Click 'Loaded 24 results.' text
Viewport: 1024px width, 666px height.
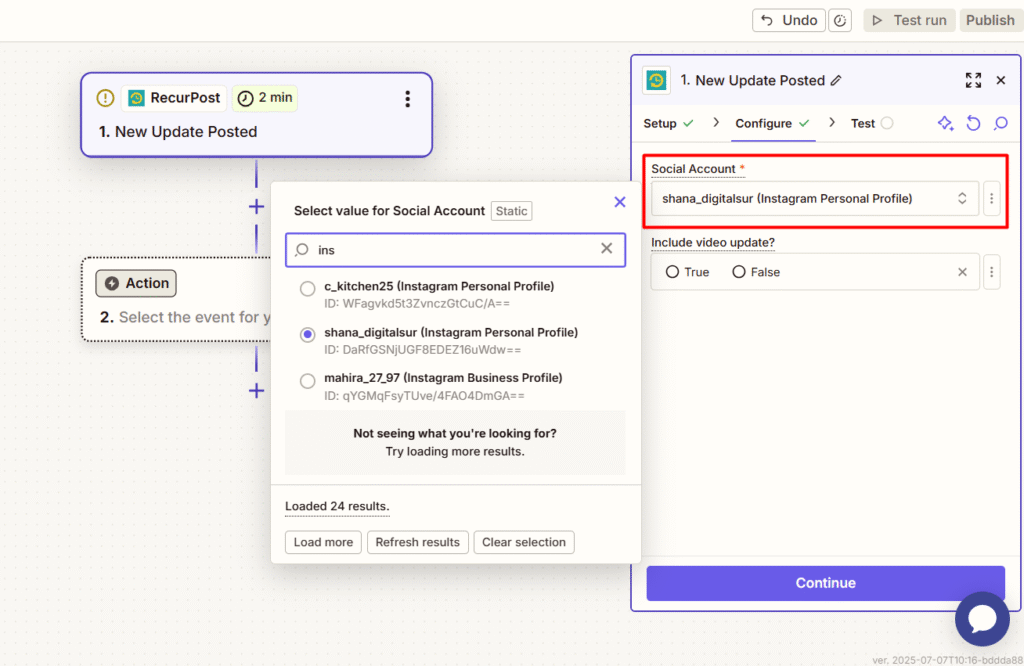[337, 506]
